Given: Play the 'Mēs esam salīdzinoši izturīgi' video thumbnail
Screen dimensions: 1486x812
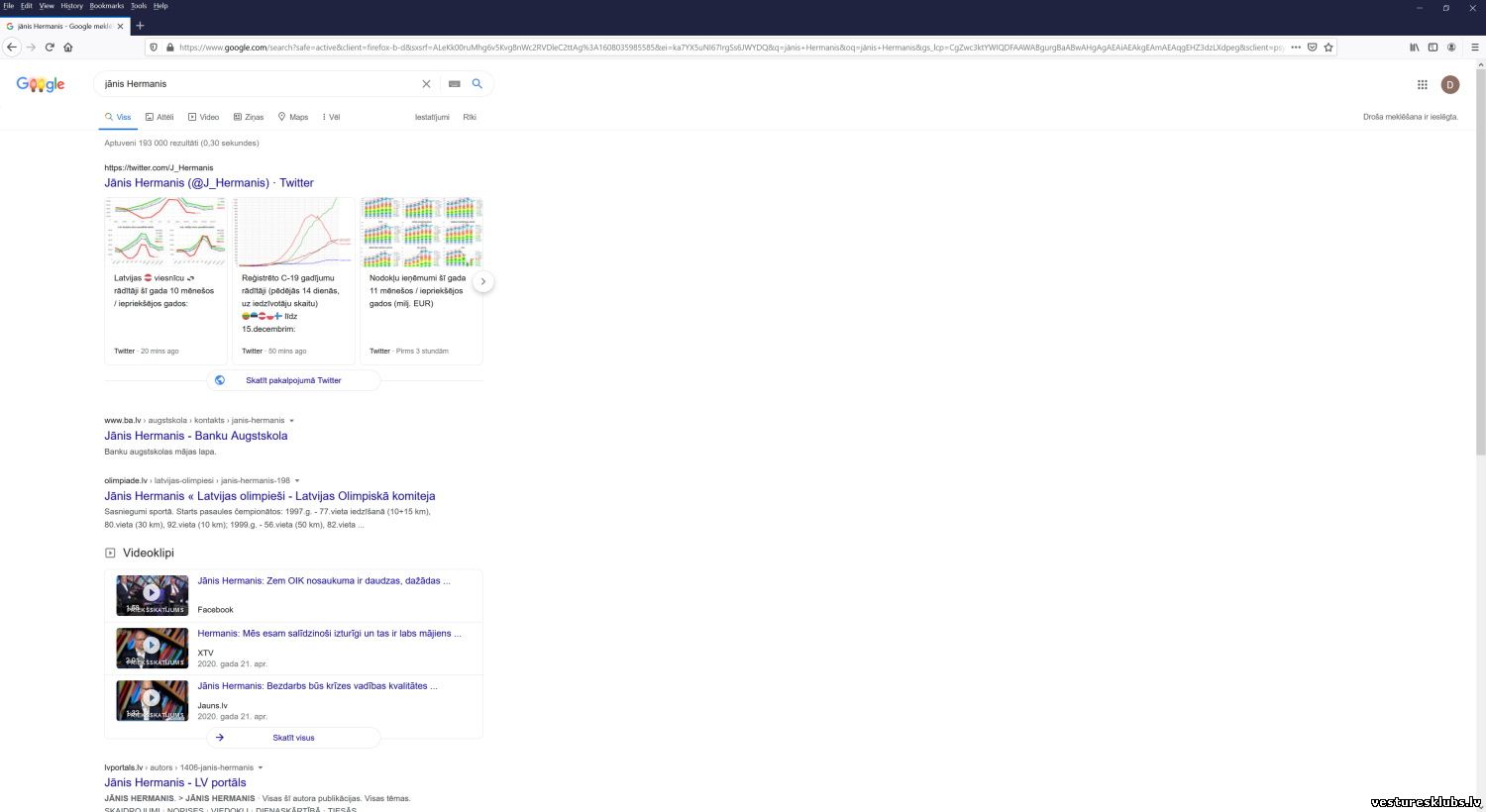Looking at the screenshot, I should pyautogui.click(x=152, y=648).
